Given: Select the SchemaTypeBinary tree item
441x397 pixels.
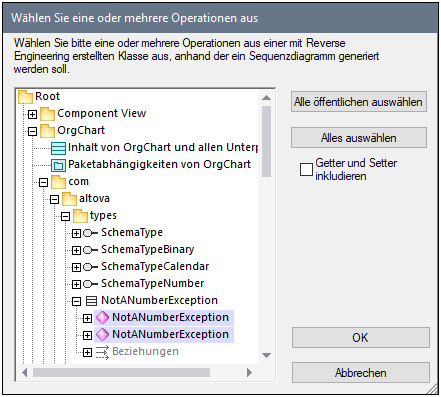Looking at the screenshot, I should (147, 249).
